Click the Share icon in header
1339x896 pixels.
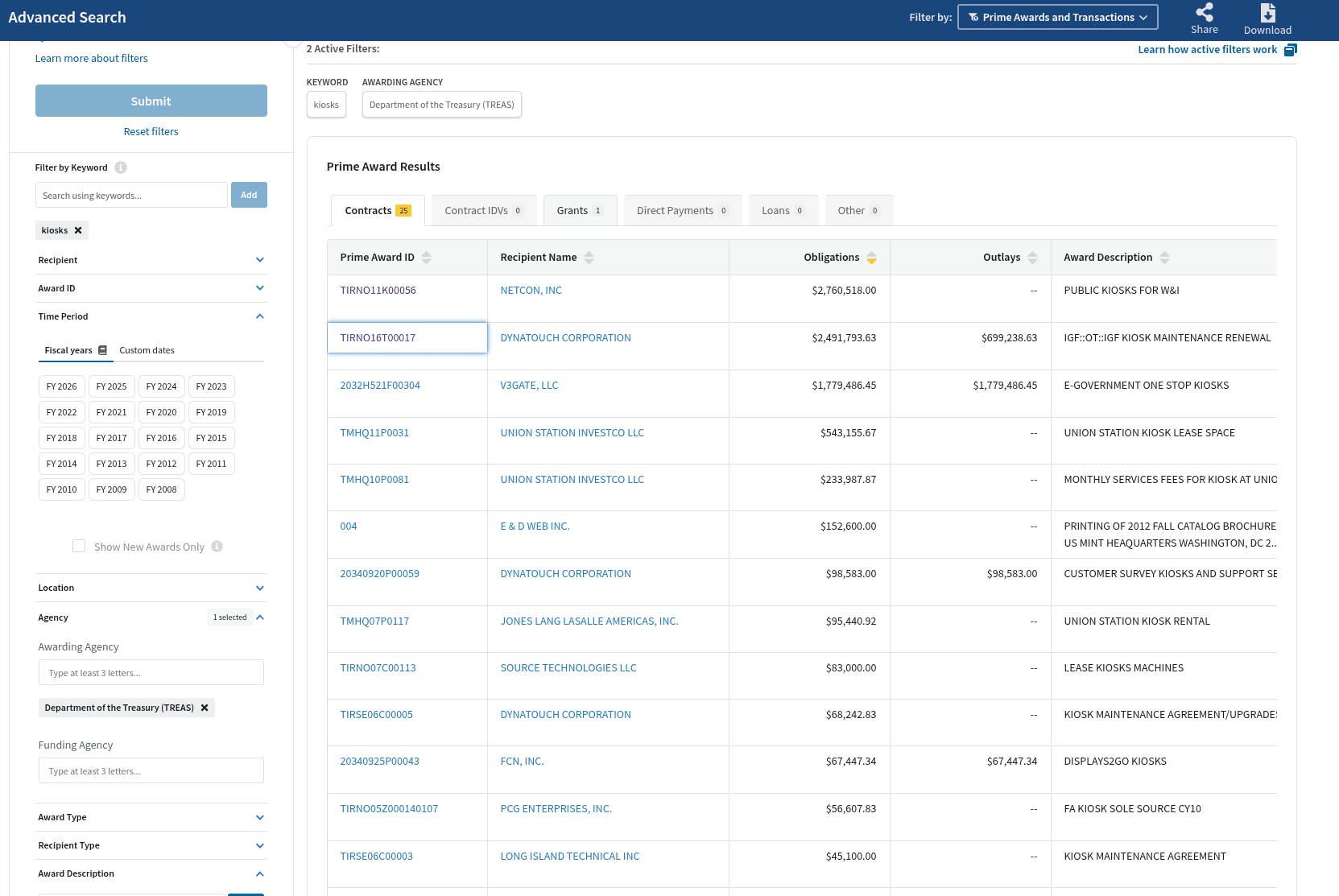tap(1204, 13)
